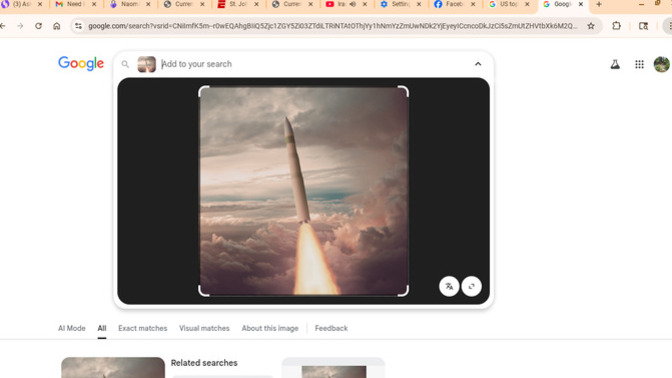Open the Exact matches tab
Viewport: 672px width, 378px height.
pos(143,328)
